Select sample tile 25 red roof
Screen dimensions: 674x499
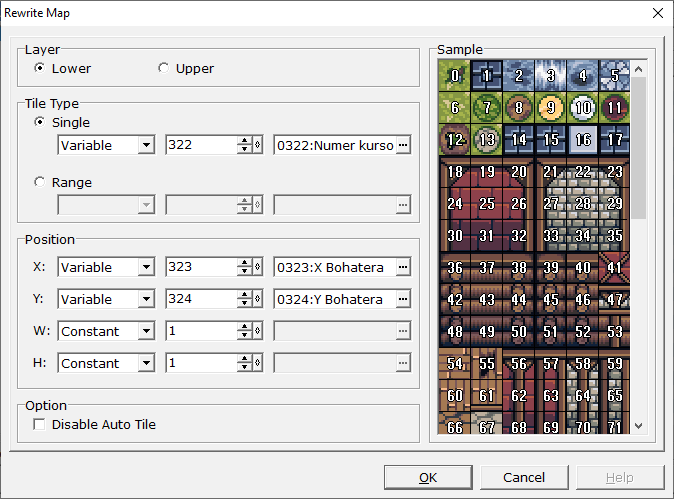[x=487, y=204]
